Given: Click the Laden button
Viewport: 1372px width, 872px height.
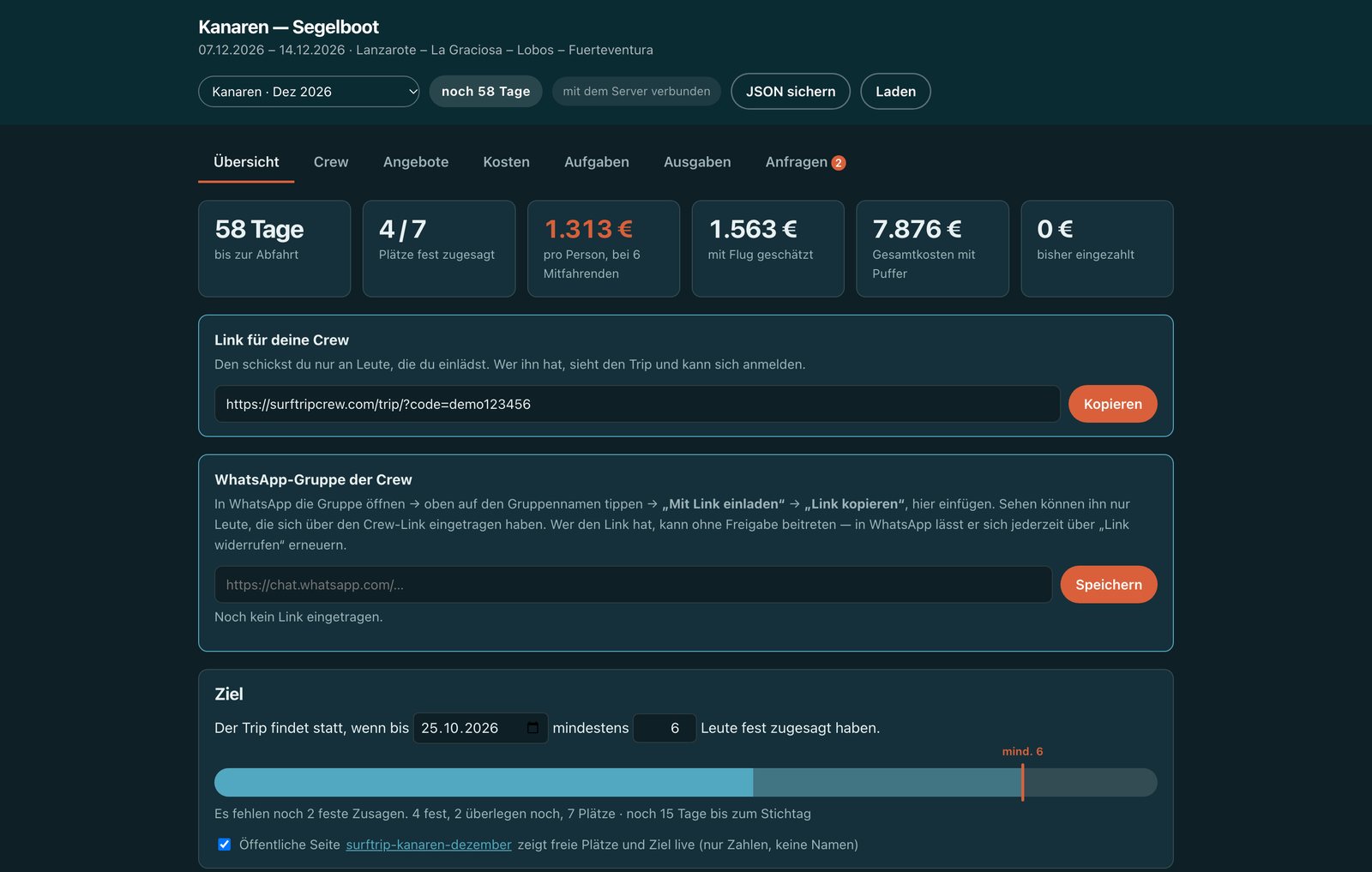Looking at the screenshot, I should pos(895,92).
